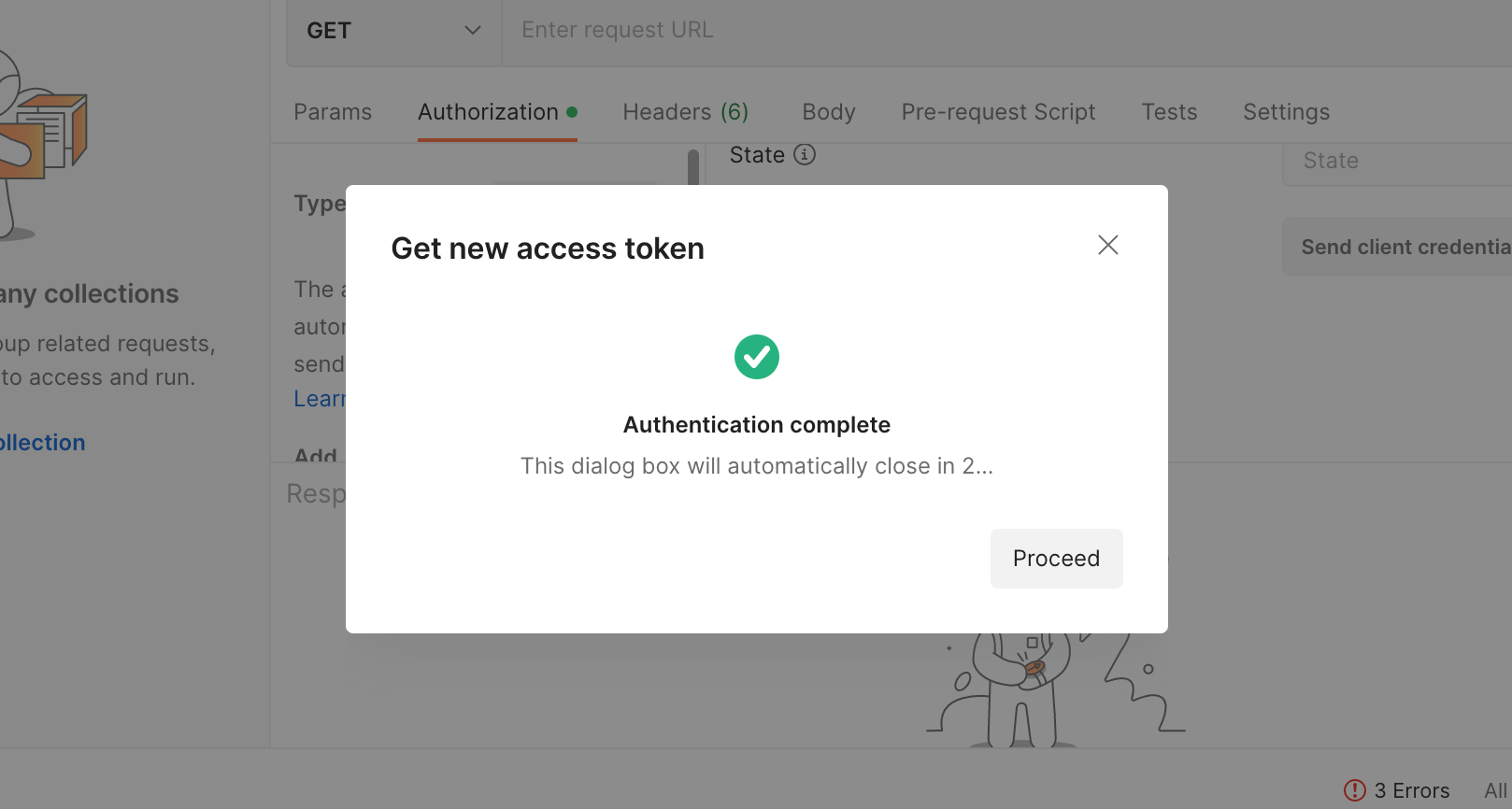Switch to the Tests tab

[x=1169, y=112]
